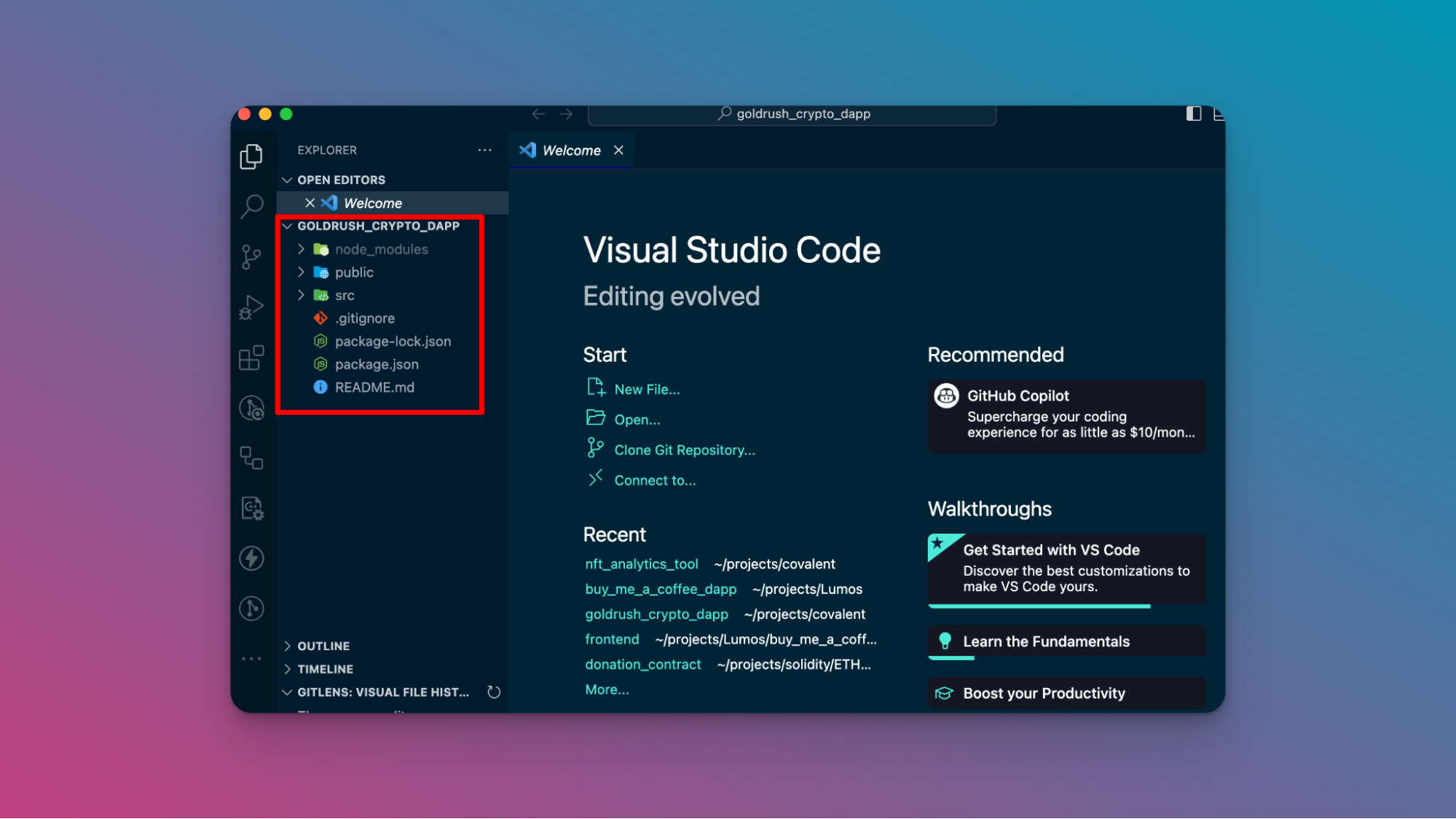The height and width of the screenshot is (819, 1456).
Task: Open the Explorer view in activity bar
Action: [x=251, y=157]
